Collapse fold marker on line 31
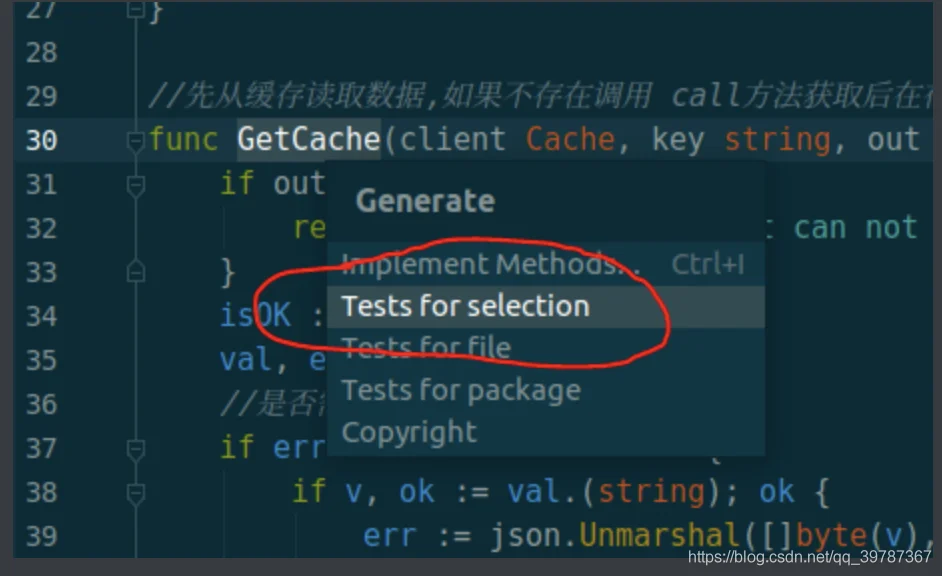Viewport: 942px width, 576px height. click(x=136, y=185)
